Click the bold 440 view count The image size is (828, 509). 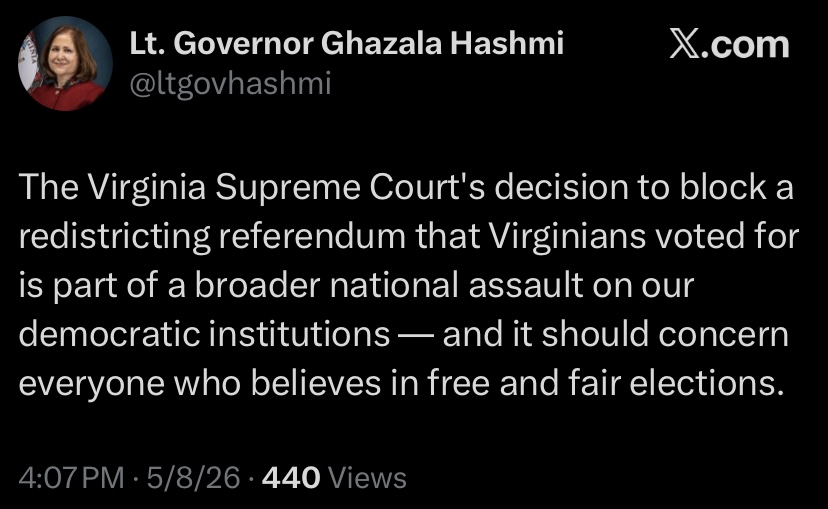(291, 478)
